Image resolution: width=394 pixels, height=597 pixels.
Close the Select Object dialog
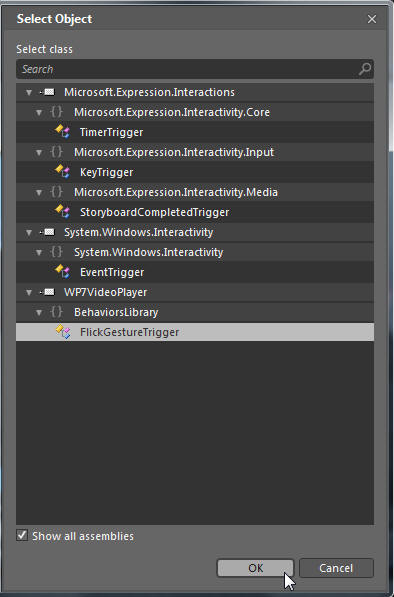(x=372, y=19)
